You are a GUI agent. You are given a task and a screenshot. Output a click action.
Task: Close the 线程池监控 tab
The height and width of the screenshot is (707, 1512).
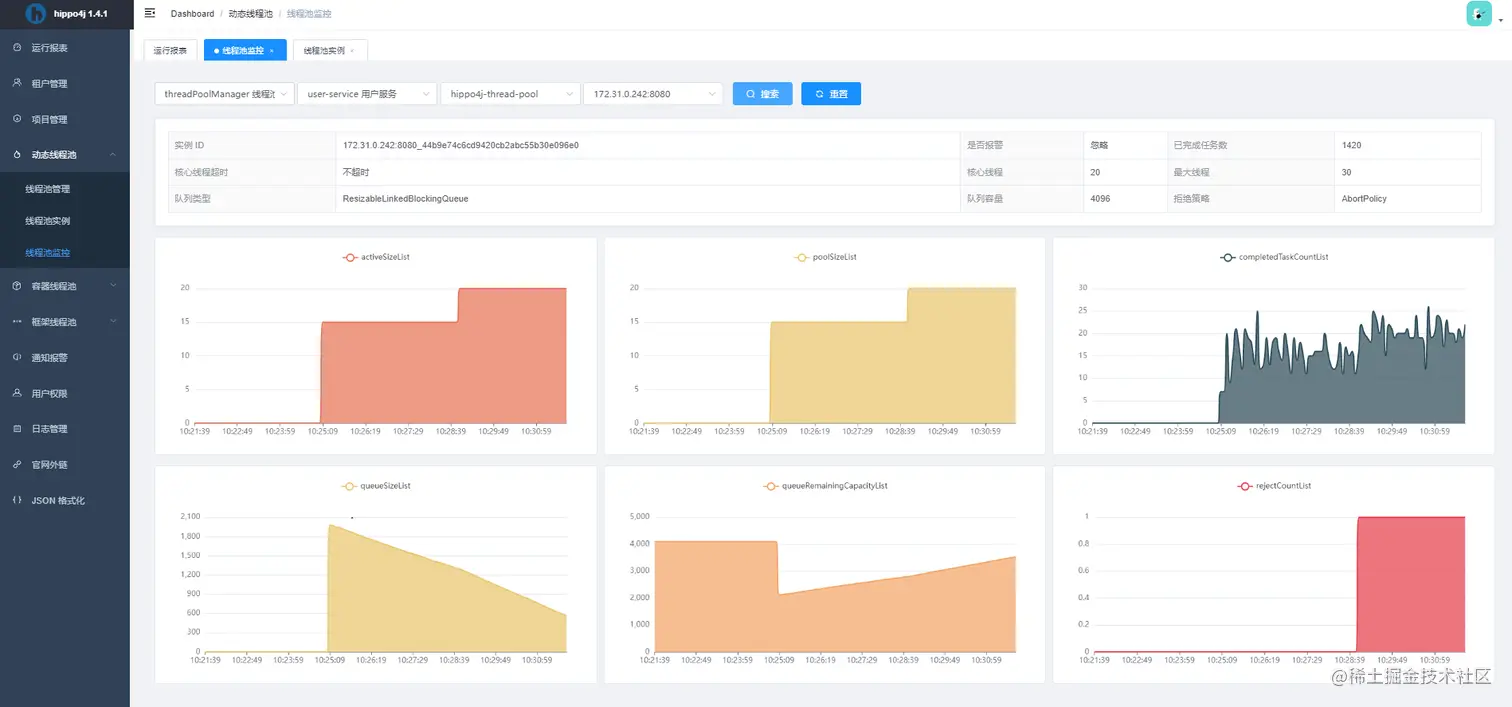click(272, 50)
